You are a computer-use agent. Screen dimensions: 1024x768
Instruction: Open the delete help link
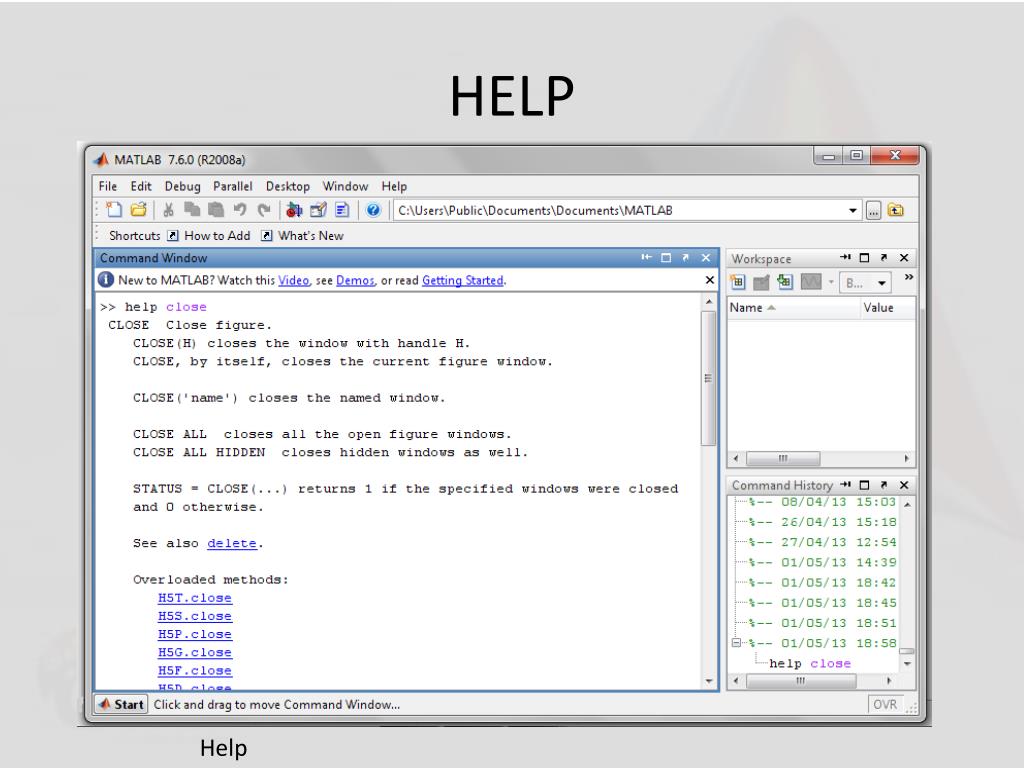point(232,543)
